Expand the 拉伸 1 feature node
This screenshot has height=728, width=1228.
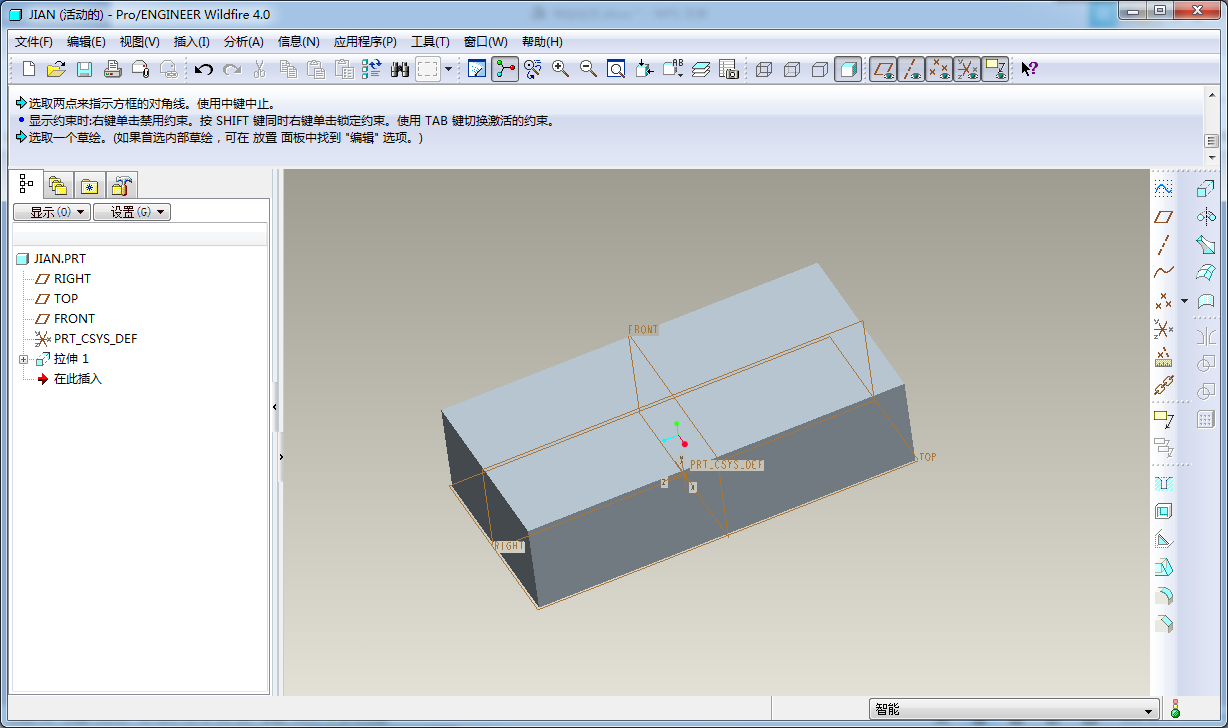24,359
